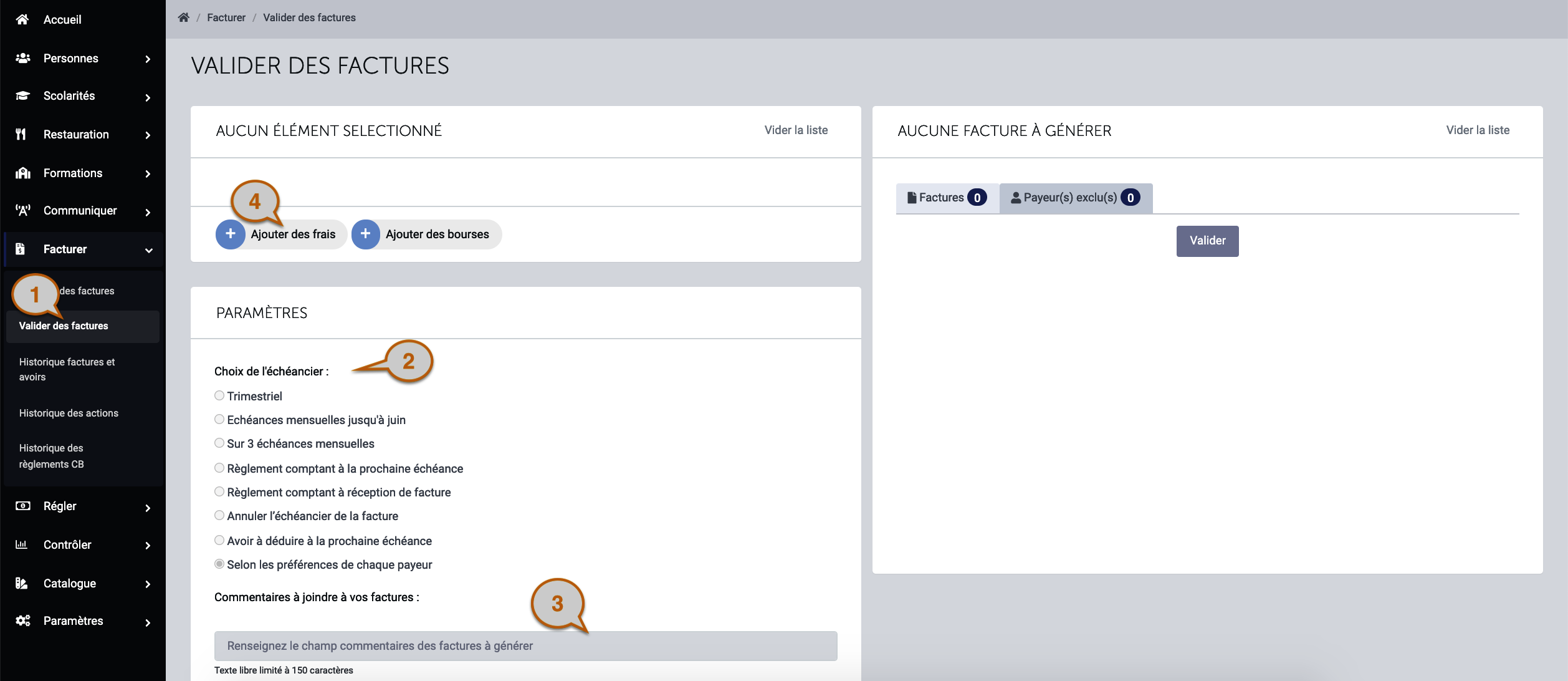Open Historique des actions menu item
The image size is (1568, 681).
click(69, 413)
